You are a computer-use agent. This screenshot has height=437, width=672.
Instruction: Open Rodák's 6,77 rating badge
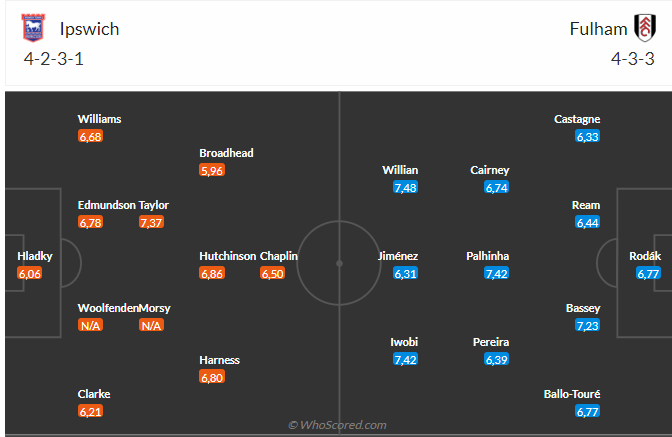point(649,273)
